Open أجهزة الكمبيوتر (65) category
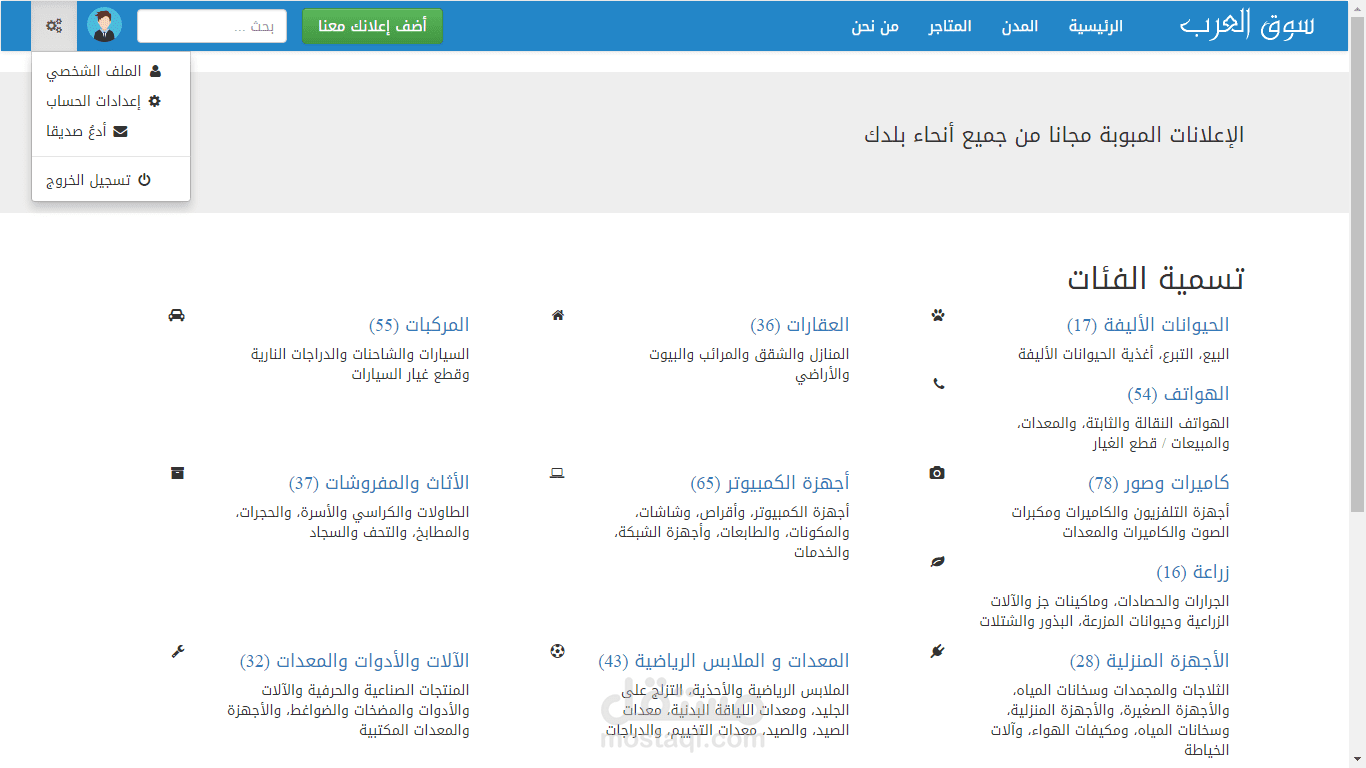1366x768 pixels. click(x=770, y=483)
